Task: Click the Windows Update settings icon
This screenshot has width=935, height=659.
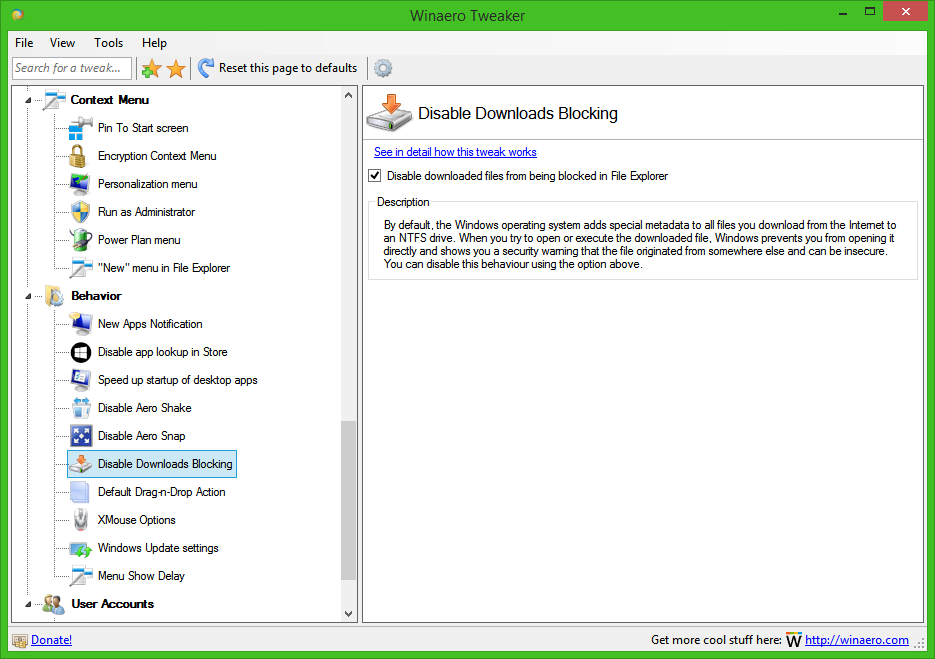Action: (x=81, y=549)
